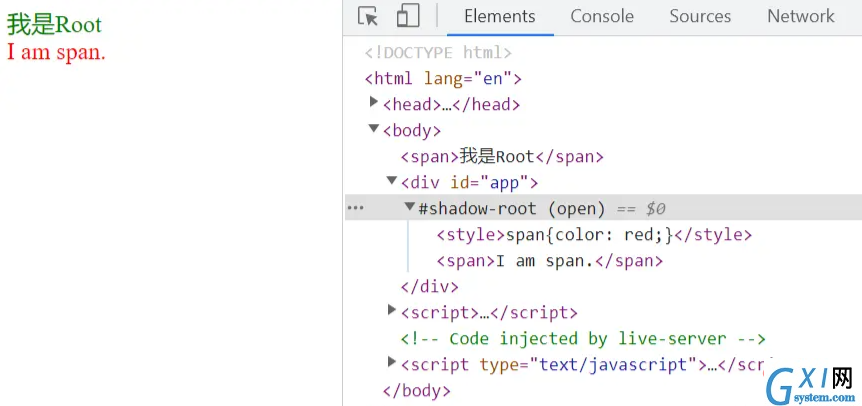Viewport: 862px width, 406px height.
Task: Click green 我是Root text on the page
Action: pos(54,25)
